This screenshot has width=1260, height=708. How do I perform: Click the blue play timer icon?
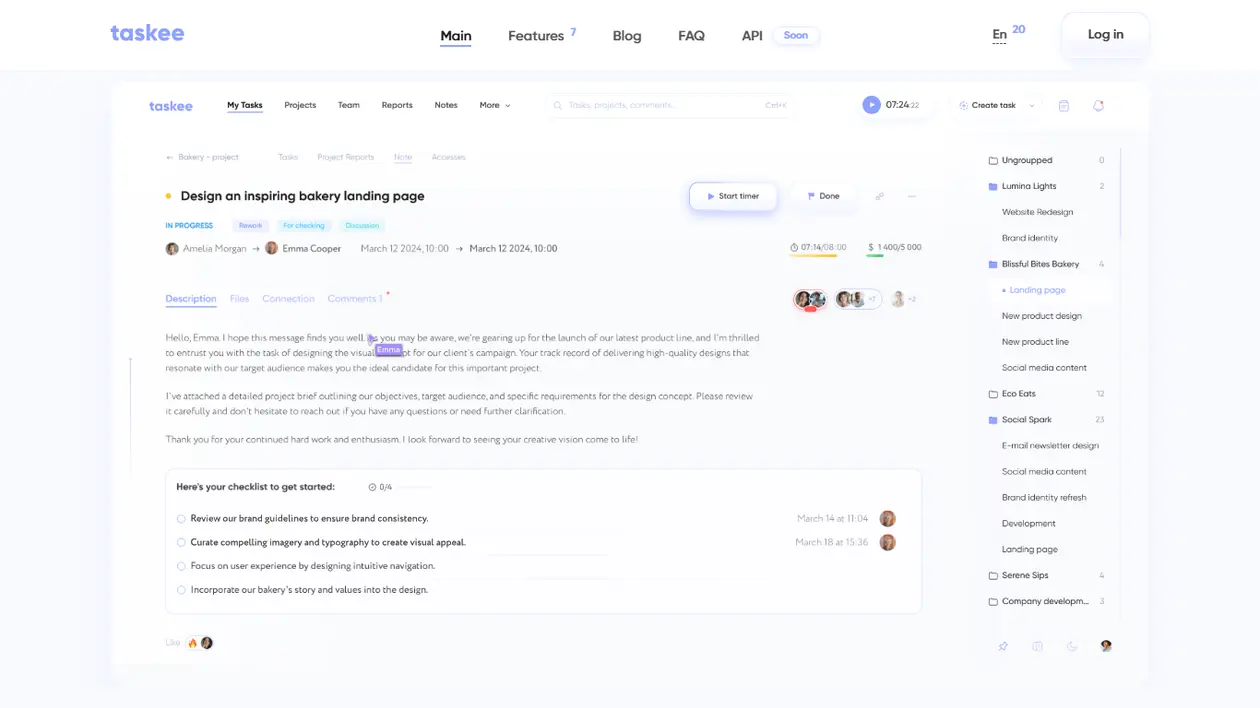pyautogui.click(x=871, y=105)
